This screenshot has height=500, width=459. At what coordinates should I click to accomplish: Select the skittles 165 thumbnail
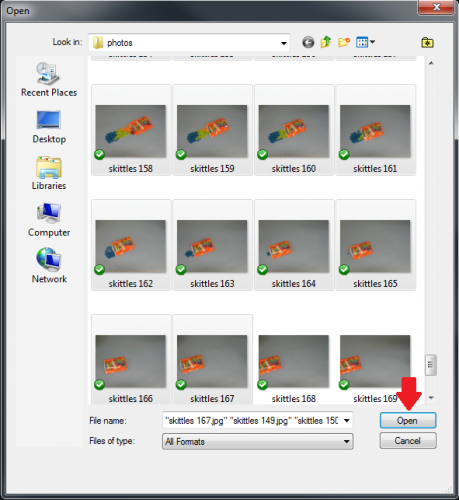[x=375, y=245]
